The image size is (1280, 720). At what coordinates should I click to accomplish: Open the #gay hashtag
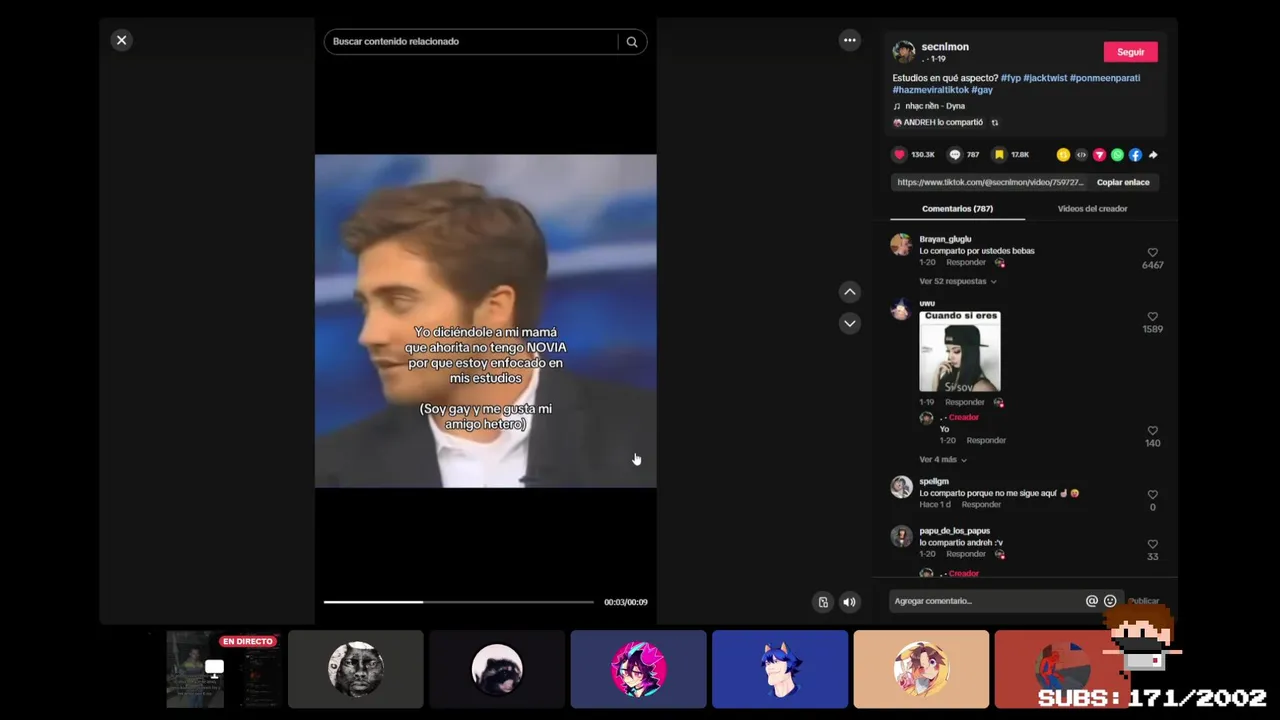click(982, 90)
